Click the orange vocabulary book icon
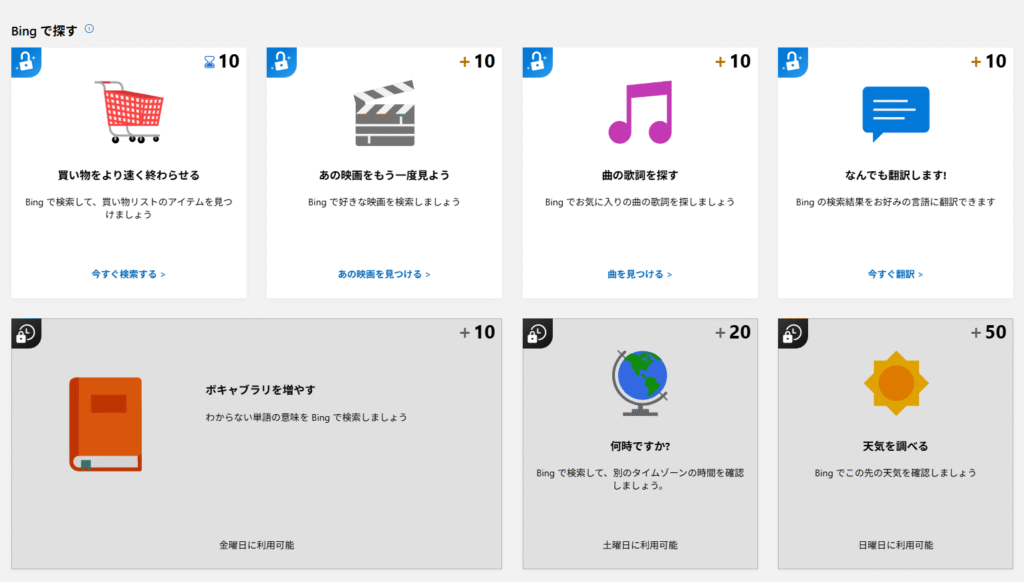 click(106, 424)
